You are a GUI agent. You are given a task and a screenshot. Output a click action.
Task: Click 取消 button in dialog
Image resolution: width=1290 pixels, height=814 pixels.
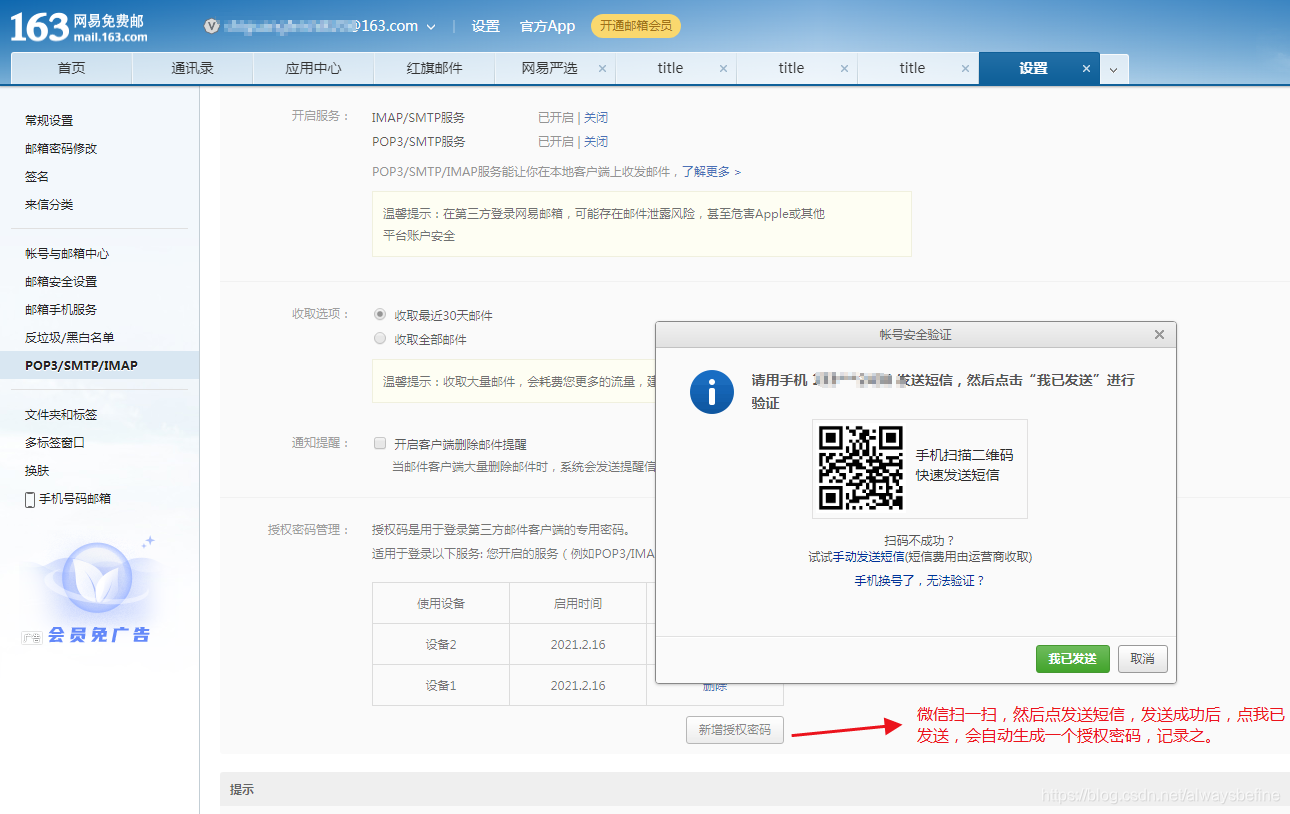pyautogui.click(x=1143, y=659)
